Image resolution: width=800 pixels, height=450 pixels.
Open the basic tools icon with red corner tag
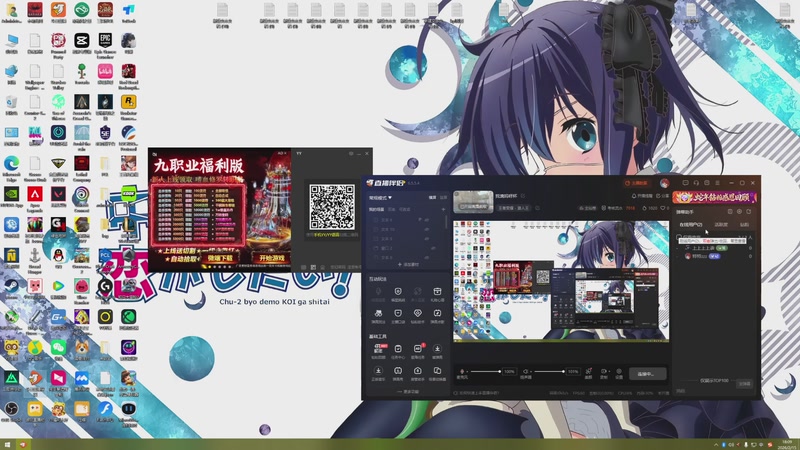pyautogui.click(x=378, y=348)
